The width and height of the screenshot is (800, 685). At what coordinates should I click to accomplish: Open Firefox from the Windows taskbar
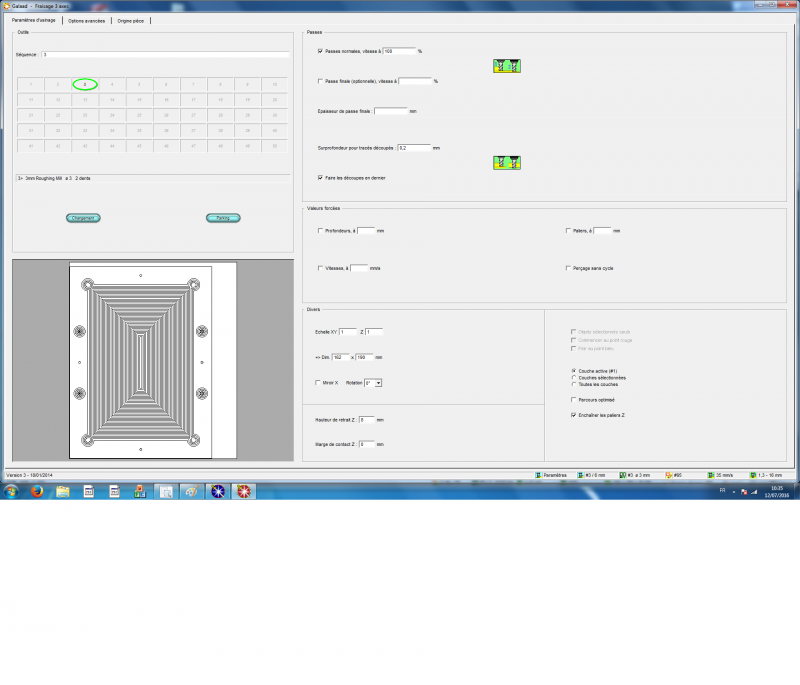37,491
